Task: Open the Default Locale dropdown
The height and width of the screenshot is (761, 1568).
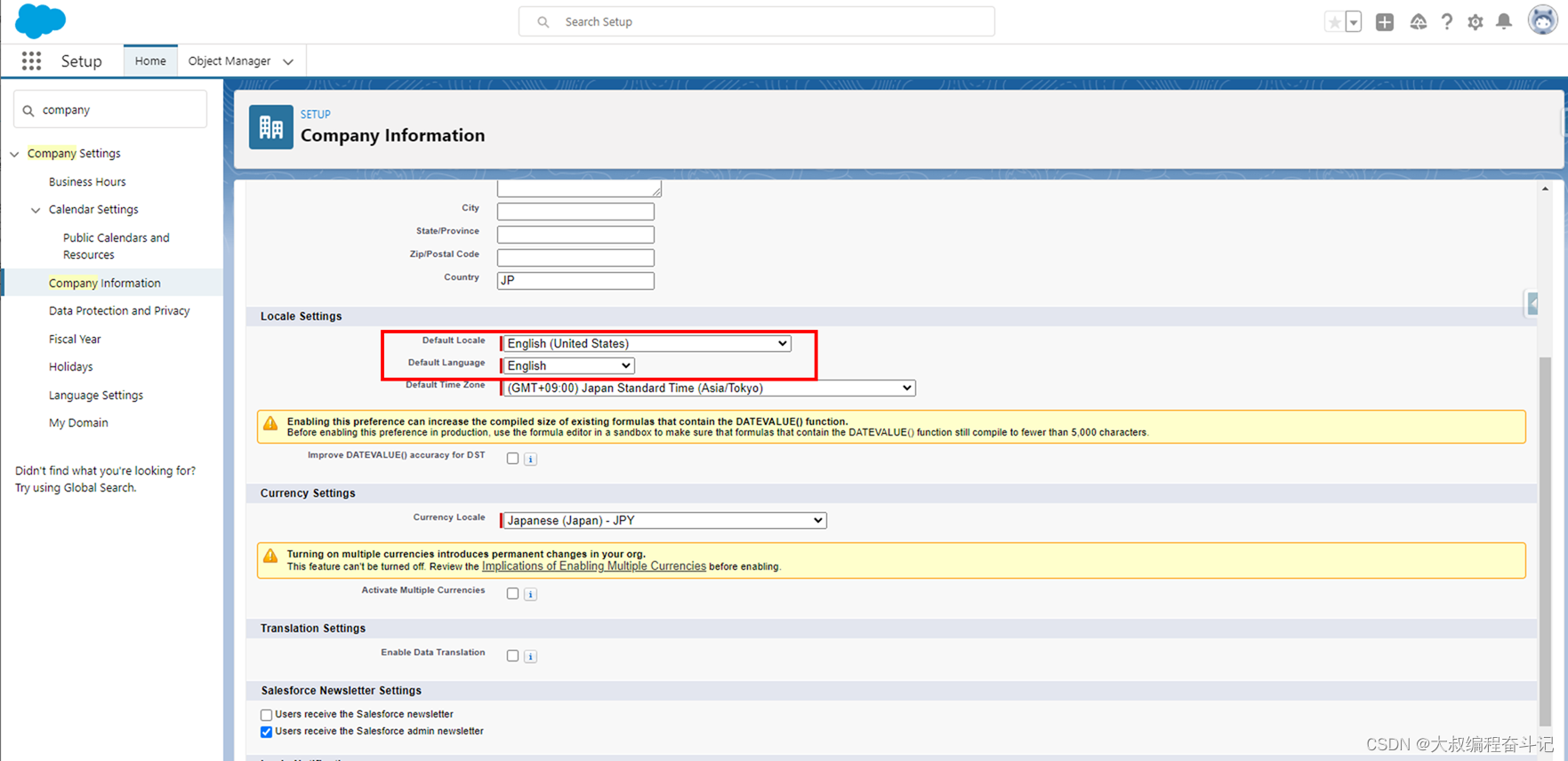Action: (x=647, y=343)
